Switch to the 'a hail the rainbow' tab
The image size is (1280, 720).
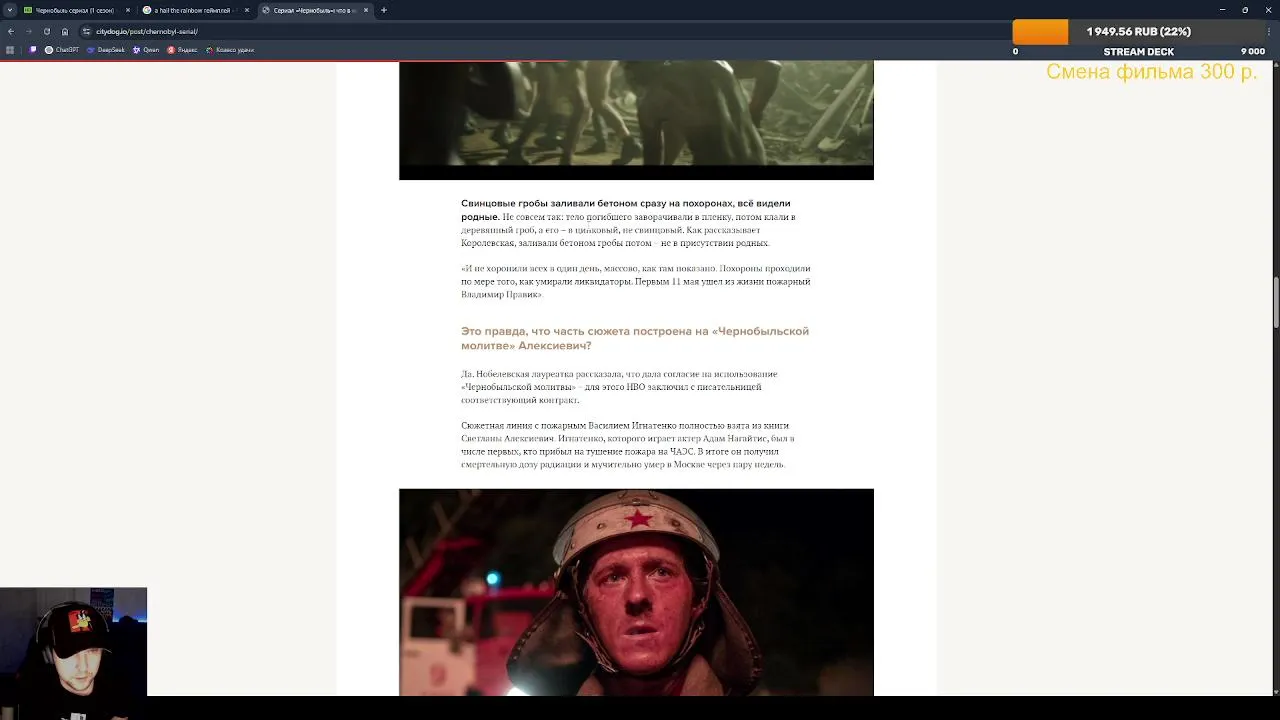pos(195,10)
